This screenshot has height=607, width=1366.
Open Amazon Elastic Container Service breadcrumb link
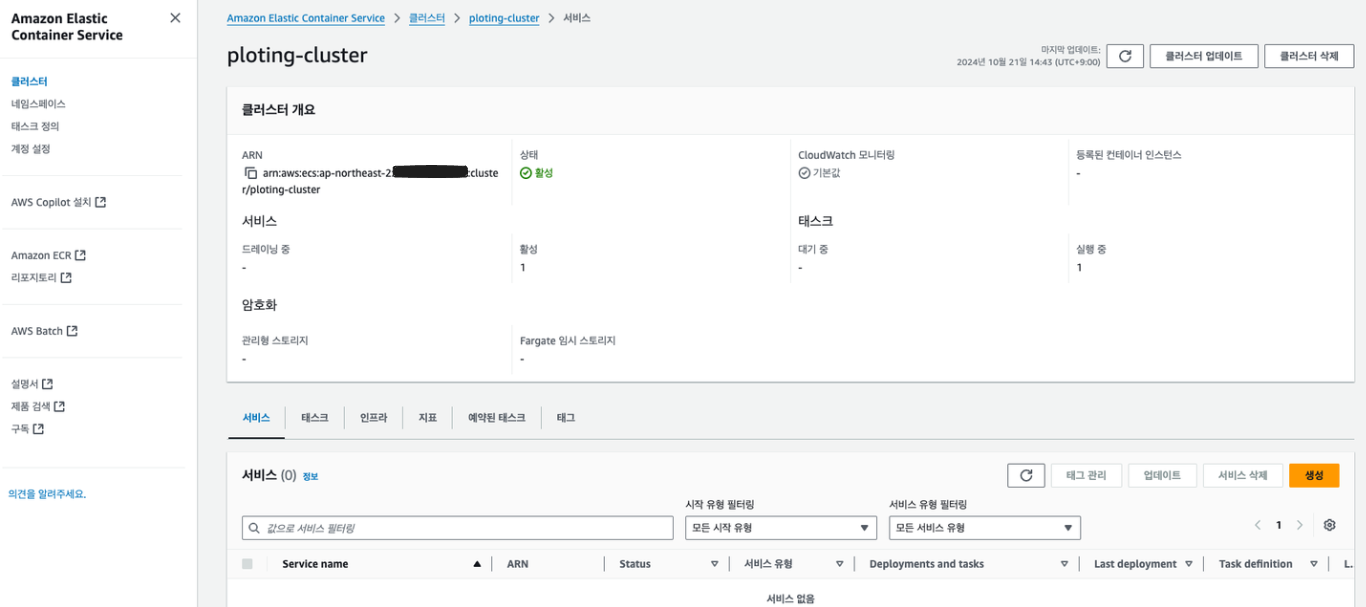click(x=306, y=18)
